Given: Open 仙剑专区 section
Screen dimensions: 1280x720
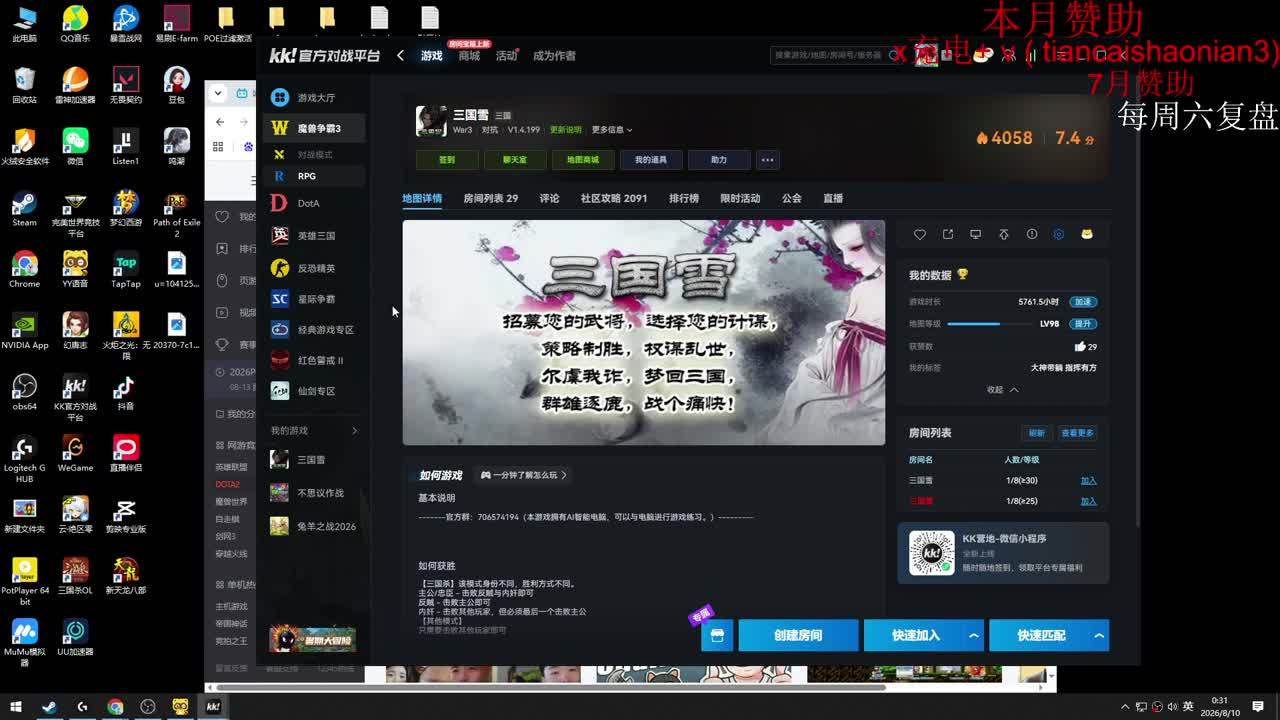Looking at the screenshot, I should [x=314, y=391].
